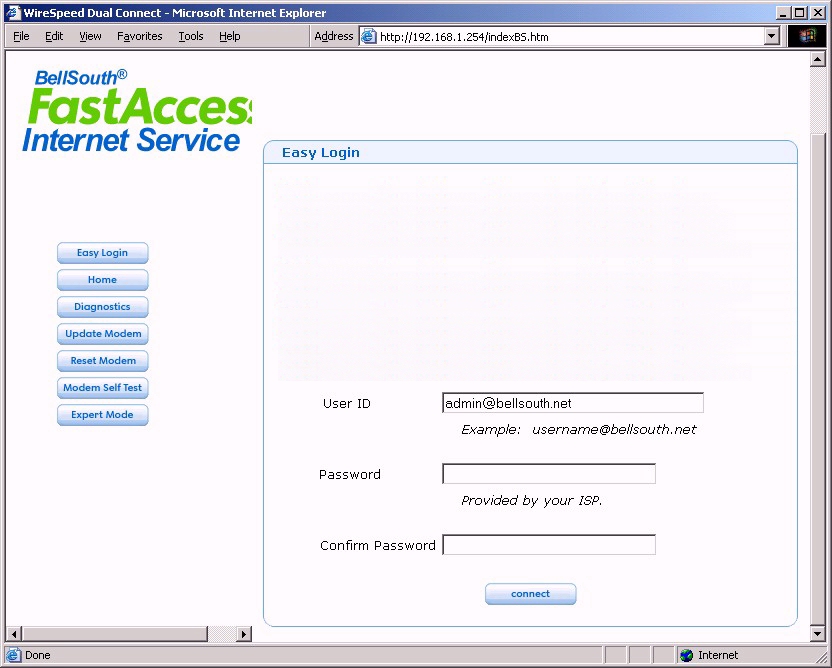Click the 'Done' status bar text
832x668 pixels.
click(x=38, y=655)
